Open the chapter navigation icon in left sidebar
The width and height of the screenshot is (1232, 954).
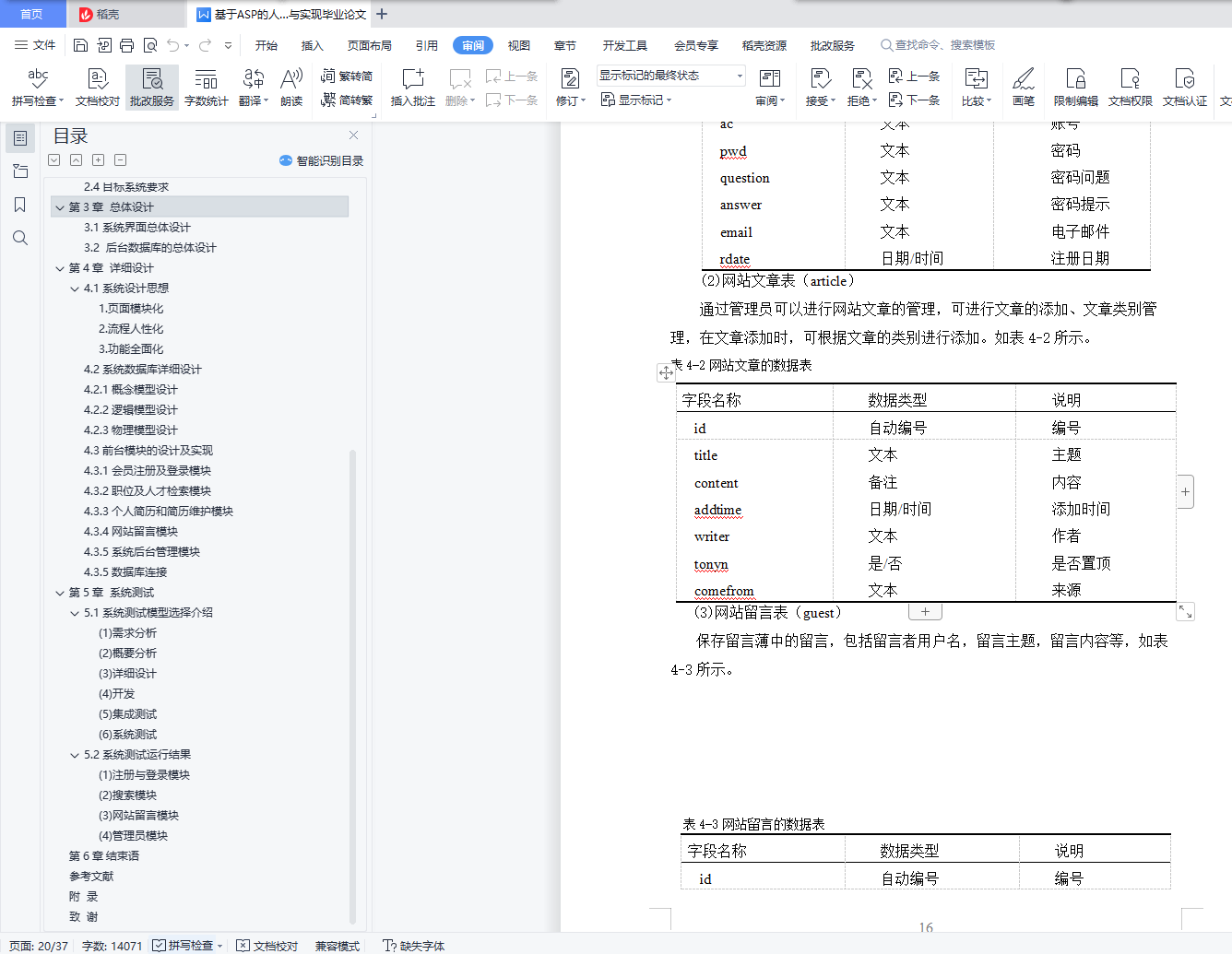(x=20, y=171)
